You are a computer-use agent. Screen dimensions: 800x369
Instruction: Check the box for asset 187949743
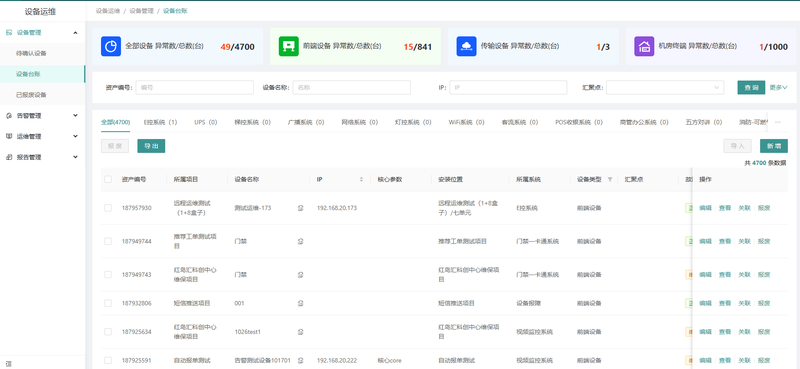click(108, 275)
